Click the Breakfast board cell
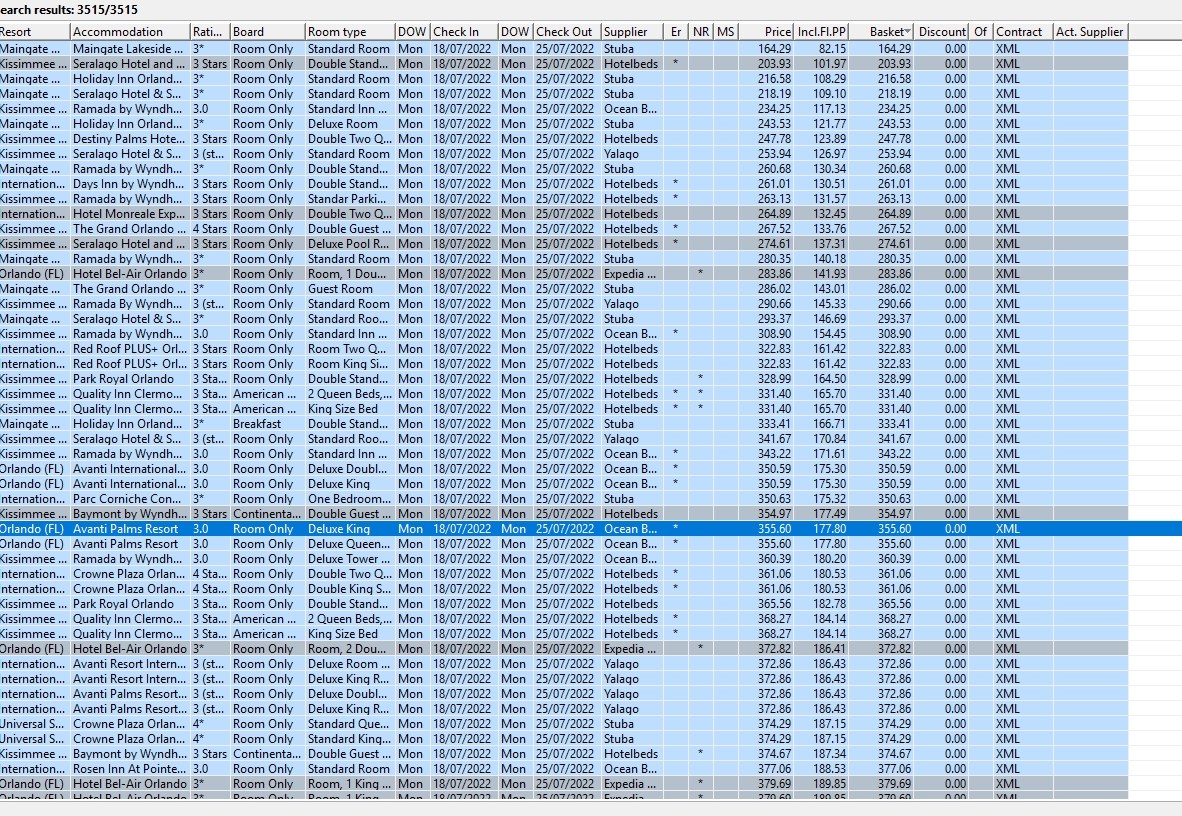The image size is (1182, 816). point(267,424)
